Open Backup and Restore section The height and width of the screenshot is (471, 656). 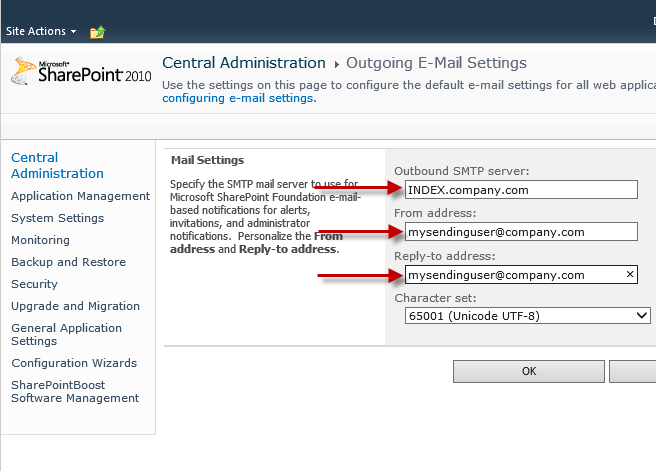(68, 262)
